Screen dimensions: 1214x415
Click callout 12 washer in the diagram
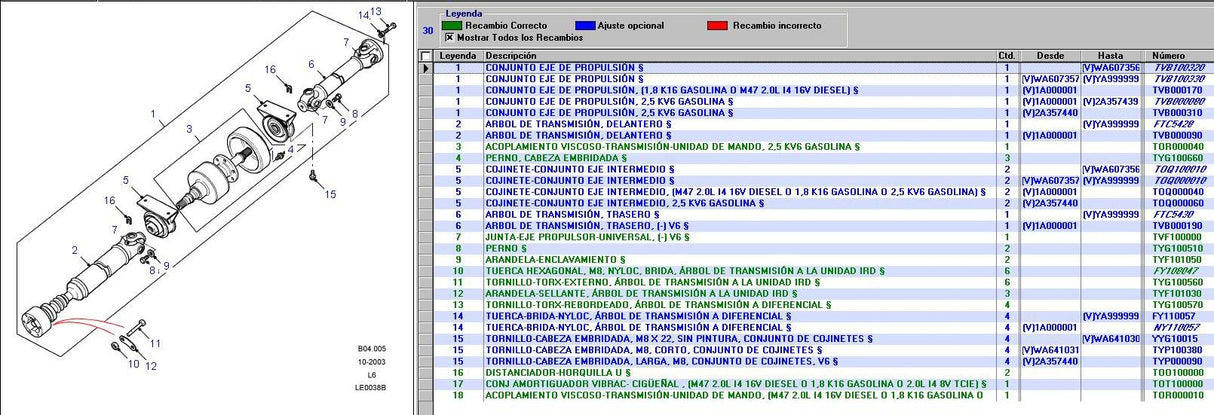(151, 367)
